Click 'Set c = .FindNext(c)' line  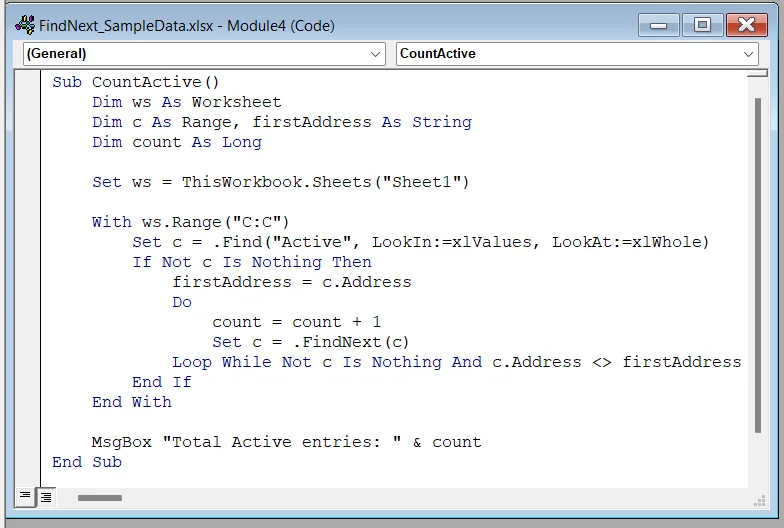pos(310,342)
